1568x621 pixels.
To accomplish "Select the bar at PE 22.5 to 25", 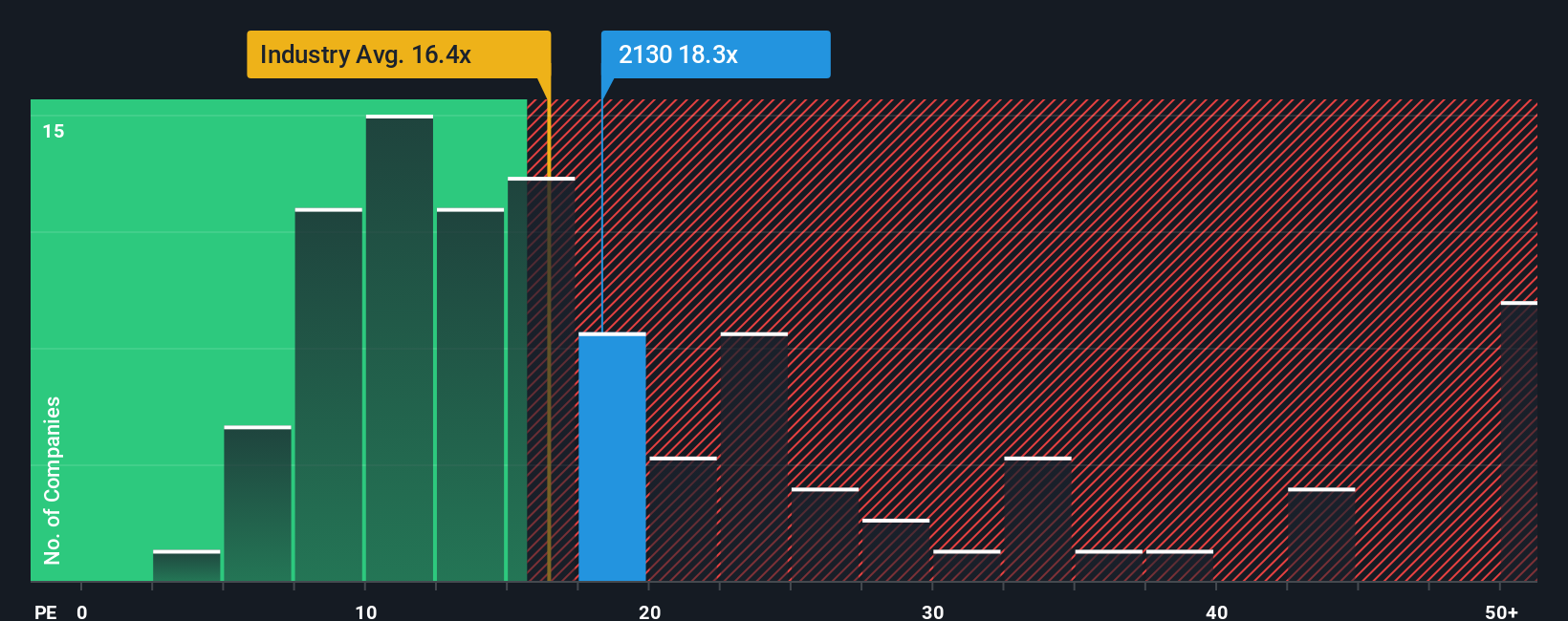I will [x=754, y=457].
